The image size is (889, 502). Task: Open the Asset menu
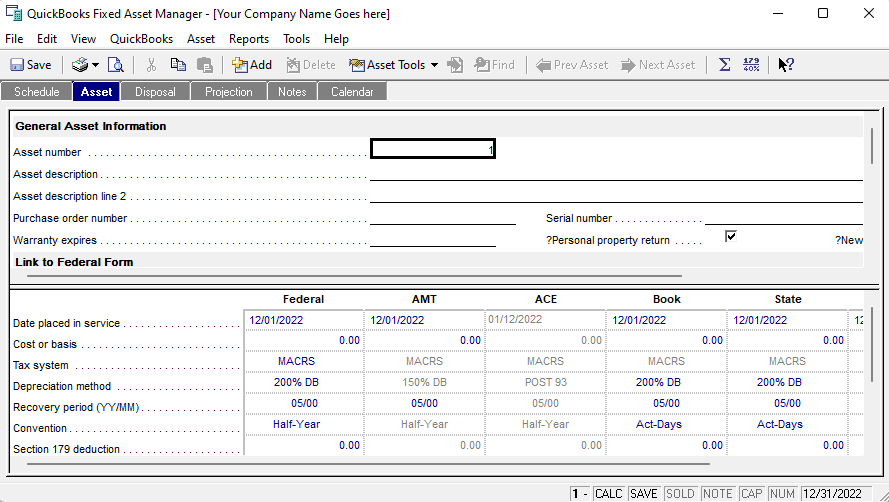tap(201, 39)
